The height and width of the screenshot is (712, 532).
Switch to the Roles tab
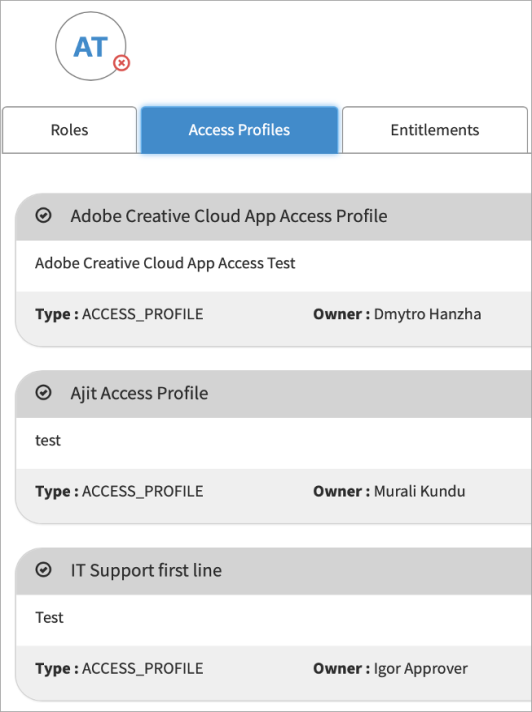click(x=69, y=130)
